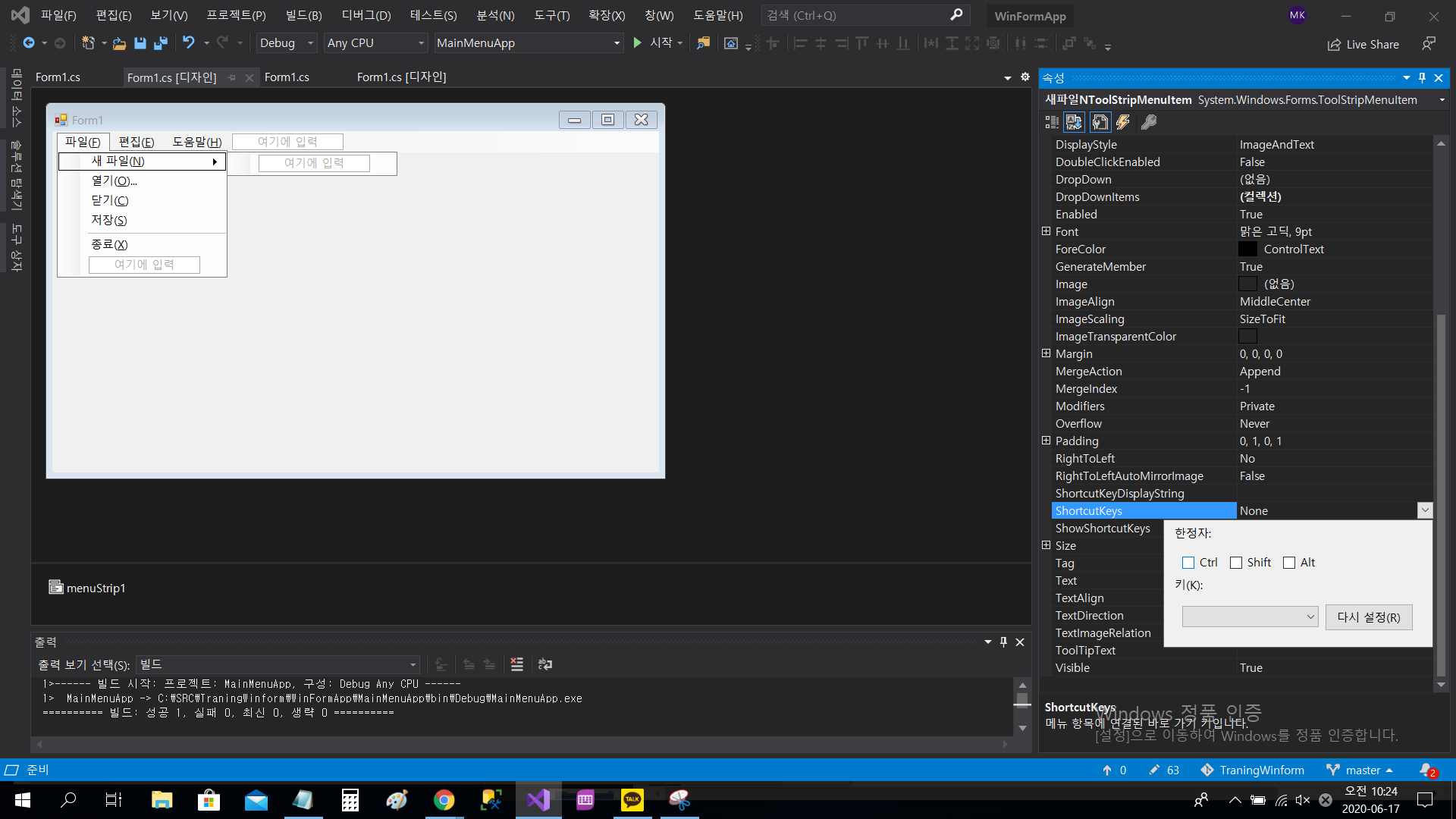Open Property Pages wrench icon
Image resolution: width=1456 pixels, height=819 pixels.
1149,122
